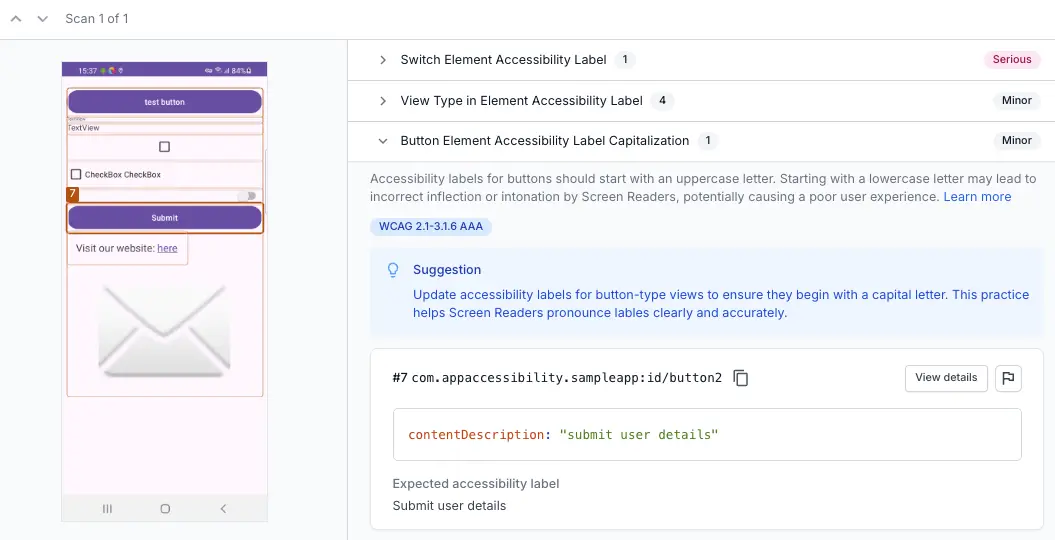
Task: Go to previous scan with up arrow
Action: (17, 19)
